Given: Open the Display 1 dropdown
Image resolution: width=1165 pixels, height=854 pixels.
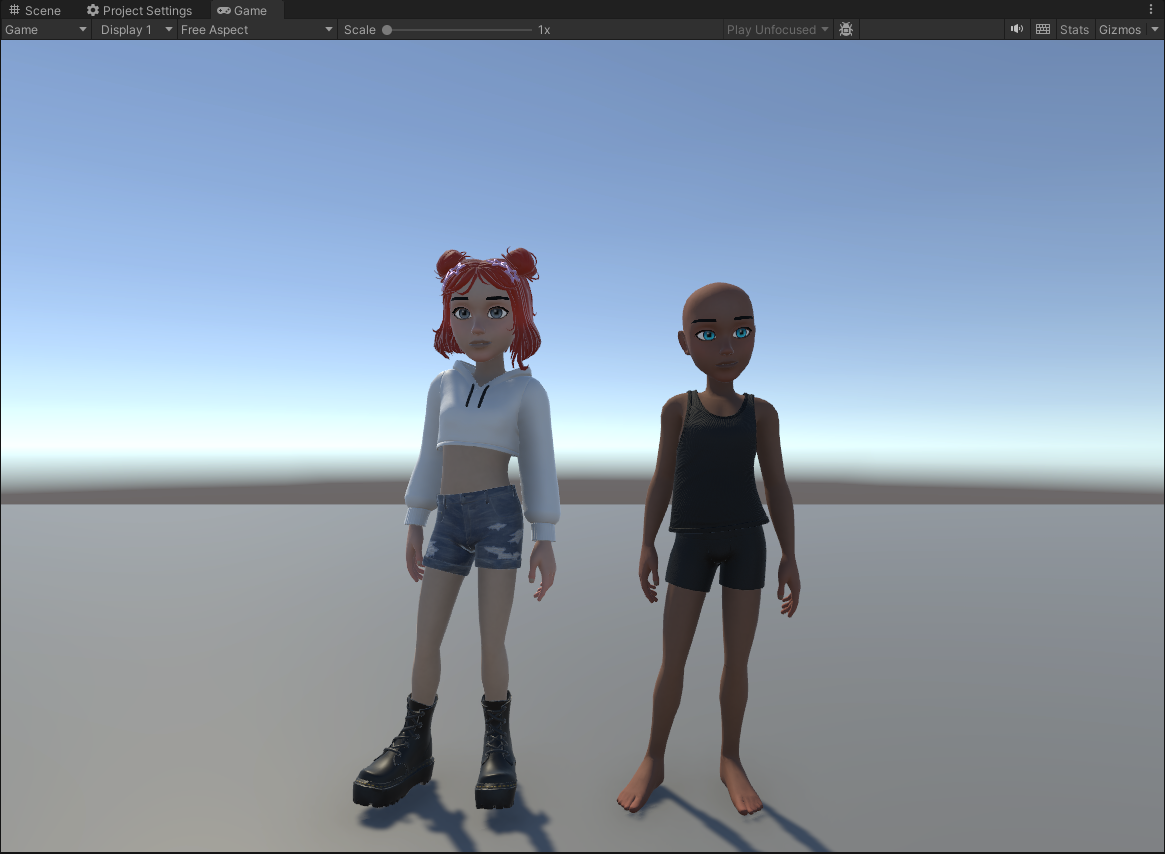Looking at the screenshot, I should (135, 29).
